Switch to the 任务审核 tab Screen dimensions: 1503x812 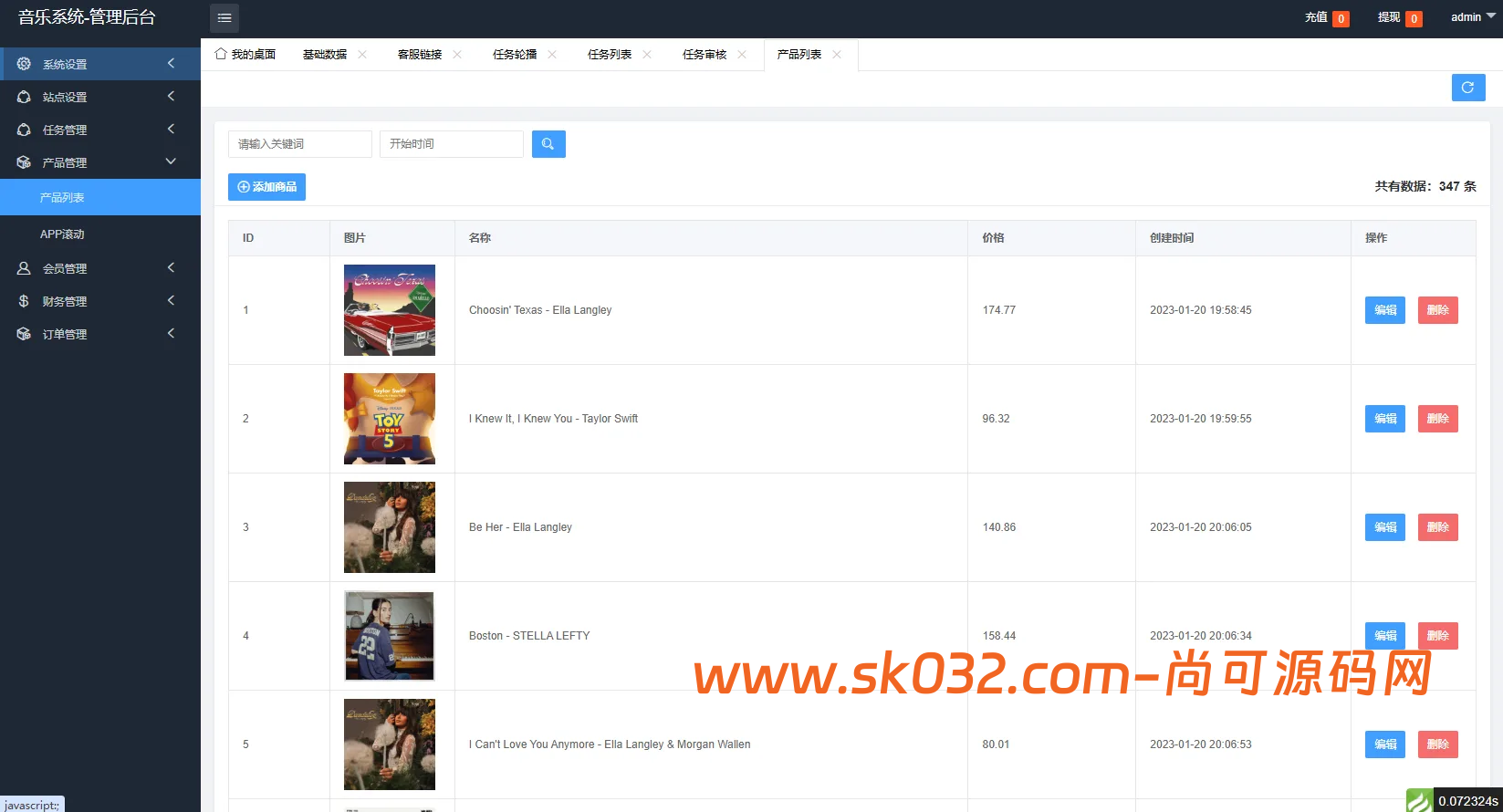(705, 55)
